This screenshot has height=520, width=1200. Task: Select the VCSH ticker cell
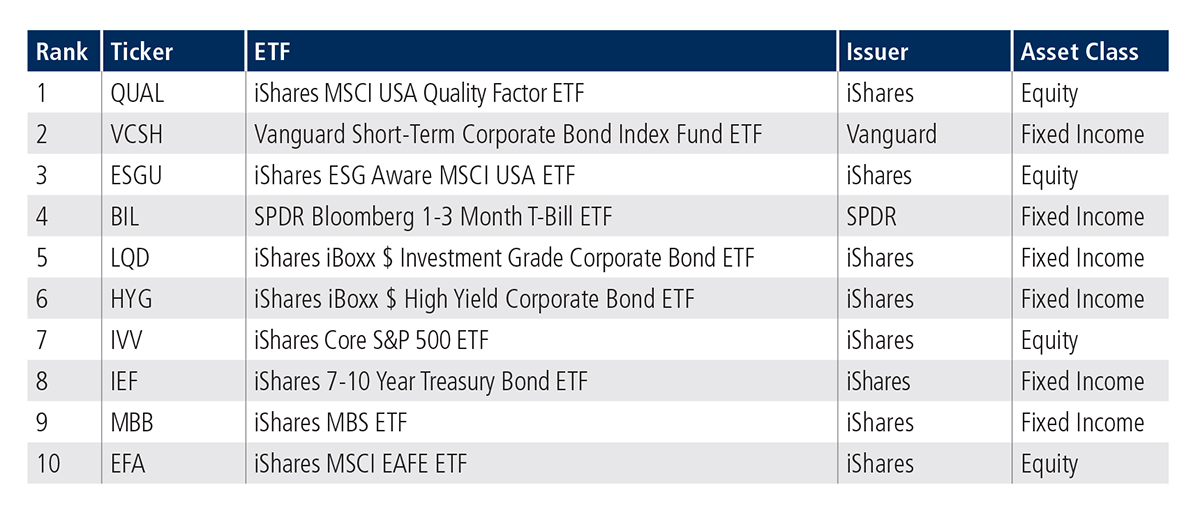pos(138,135)
